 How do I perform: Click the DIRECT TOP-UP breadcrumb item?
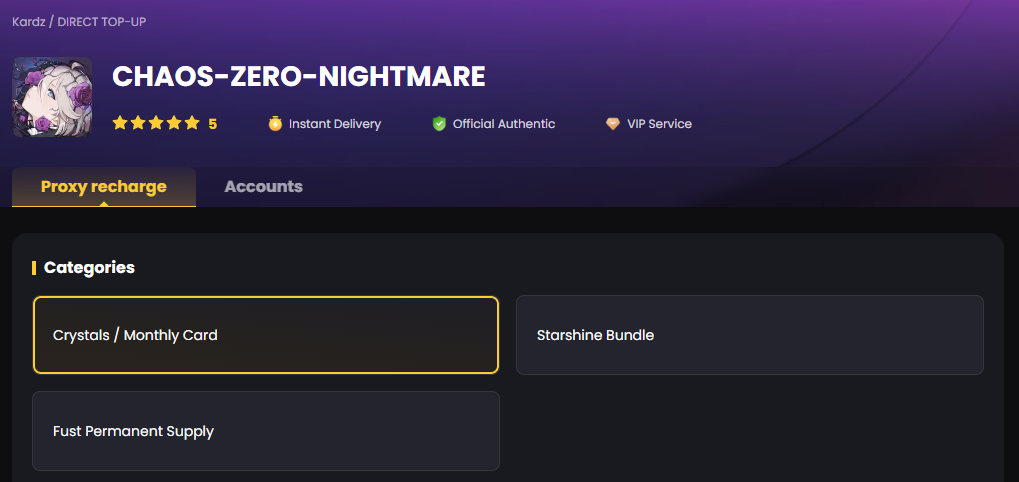[x=102, y=22]
